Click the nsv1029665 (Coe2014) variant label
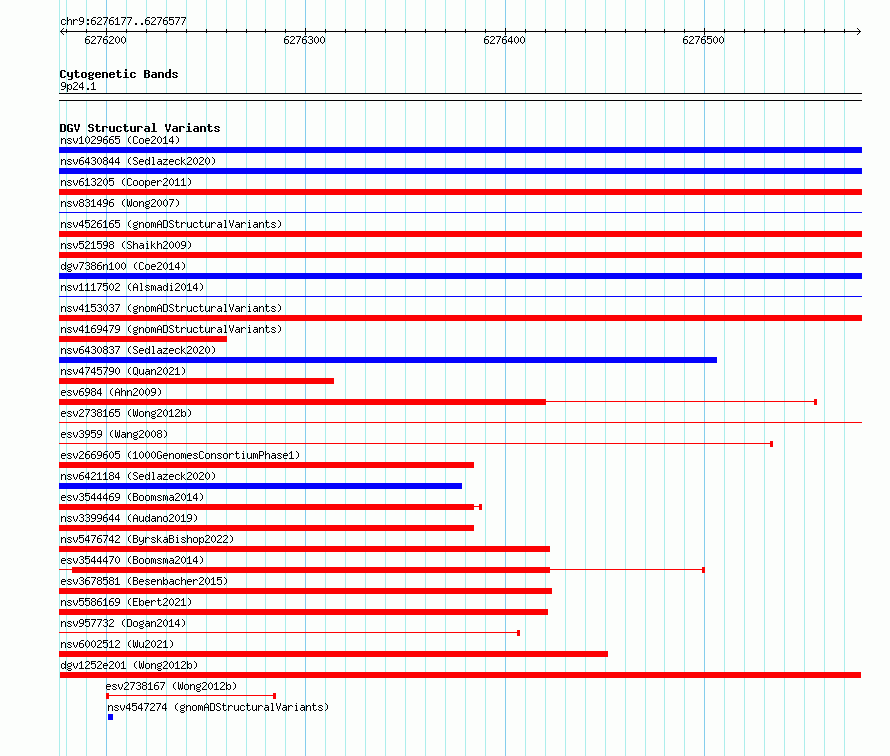The image size is (890, 756). pyautogui.click(x=120, y=140)
